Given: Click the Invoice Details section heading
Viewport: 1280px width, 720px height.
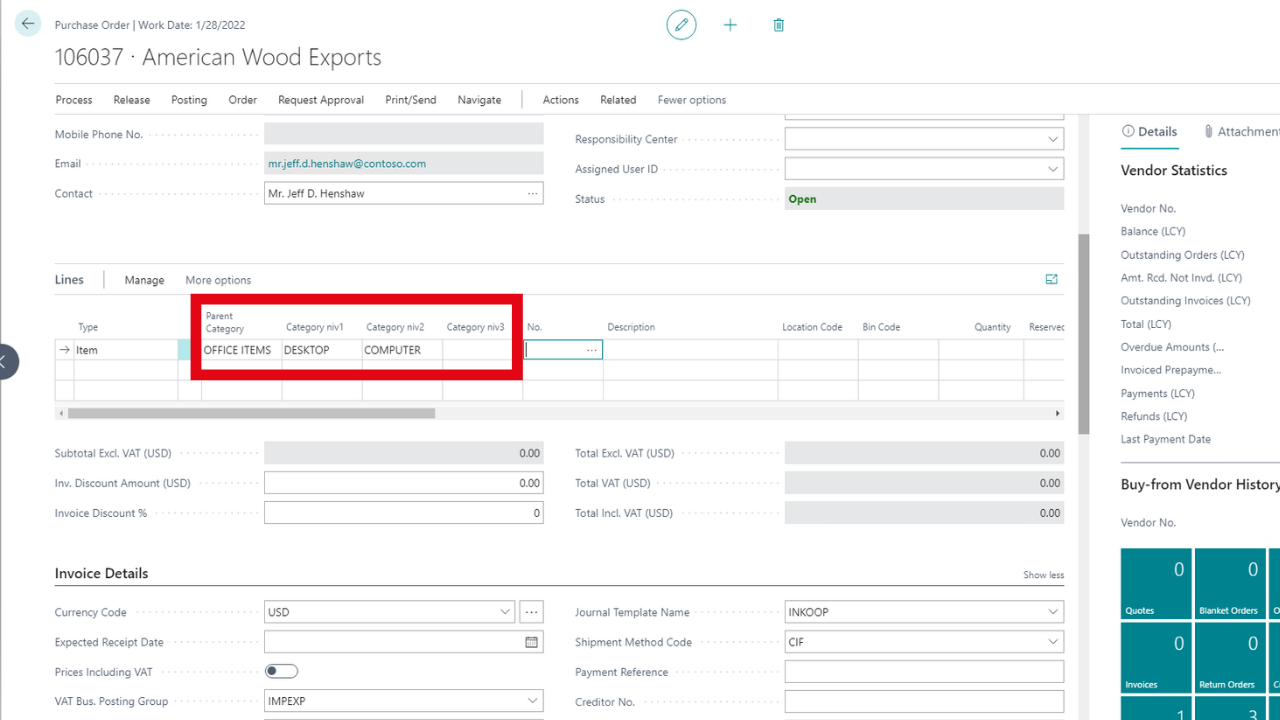Looking at the screenshot, I should click(101, 573).
